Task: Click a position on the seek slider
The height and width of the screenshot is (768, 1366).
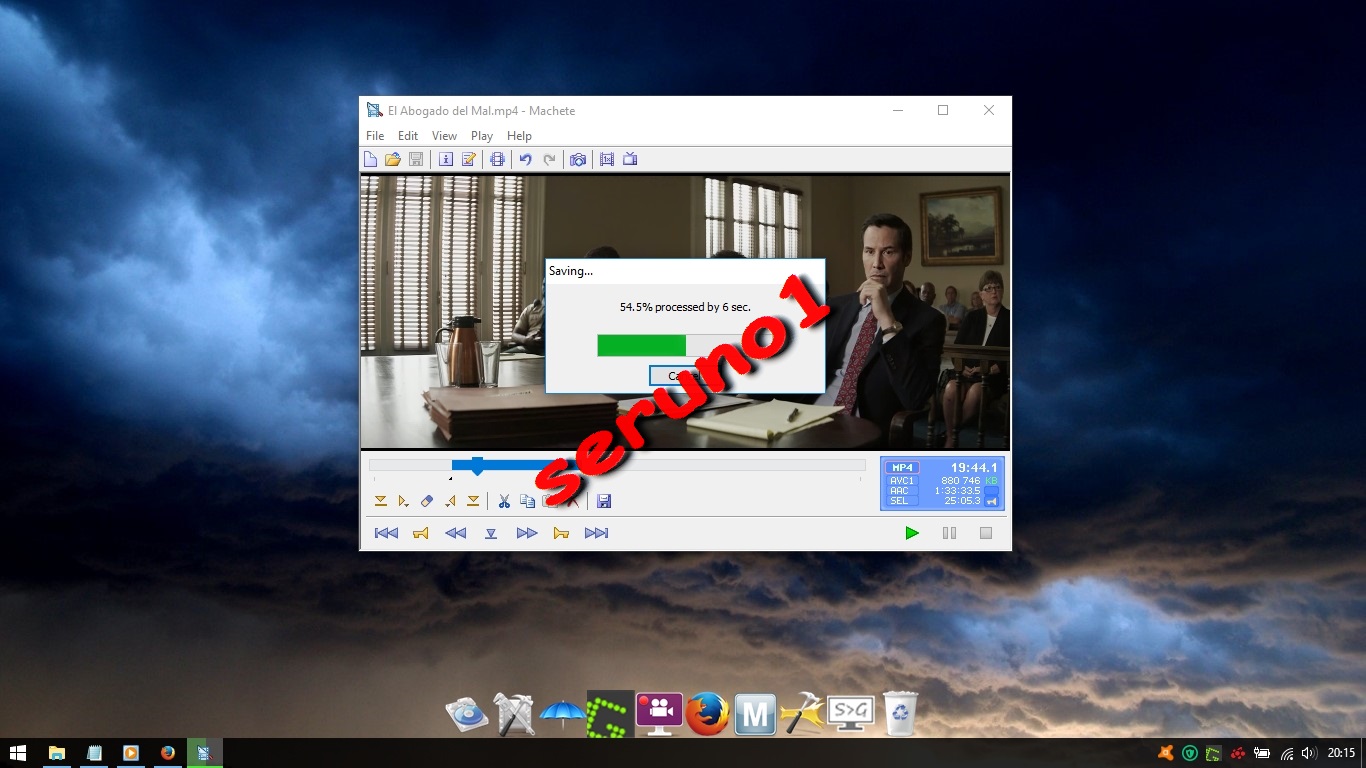Action: pos(700,464)
